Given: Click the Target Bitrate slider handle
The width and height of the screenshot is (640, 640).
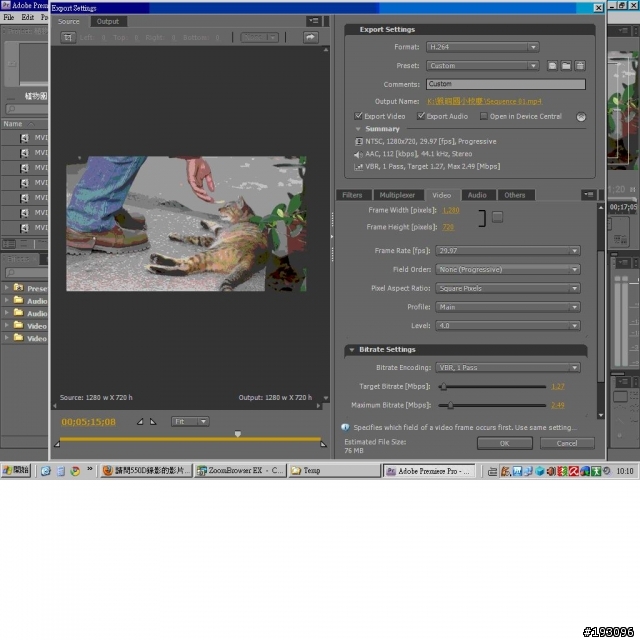Looking at the screenshot, I should tap(443, 386).
